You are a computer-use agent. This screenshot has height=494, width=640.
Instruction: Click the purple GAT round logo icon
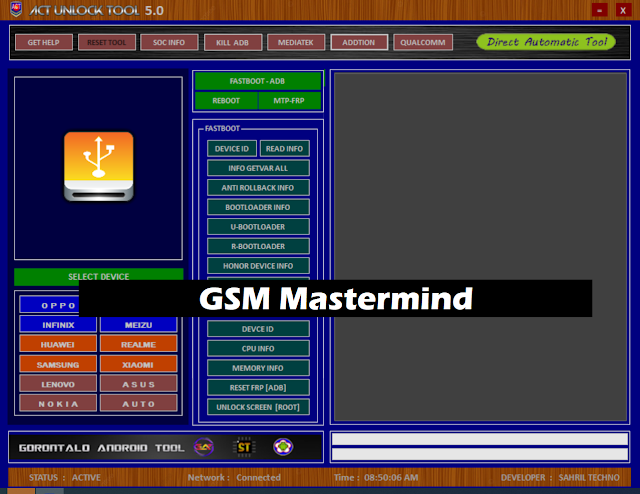click(203, 447)
